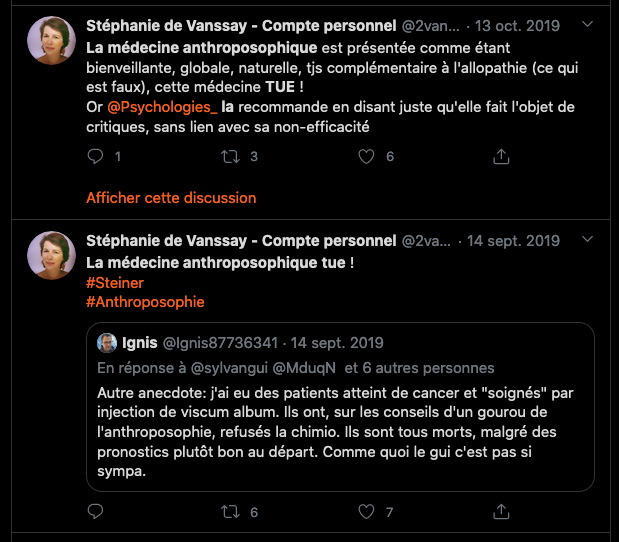This screenshot has width=619, height=542.
Task: Share the 13 oct. 2019 tweet
Action: [501, 157]
